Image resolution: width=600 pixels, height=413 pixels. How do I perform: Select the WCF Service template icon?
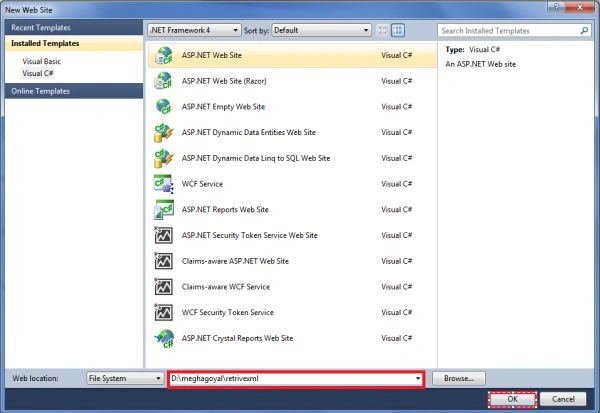tap(164, 184)
